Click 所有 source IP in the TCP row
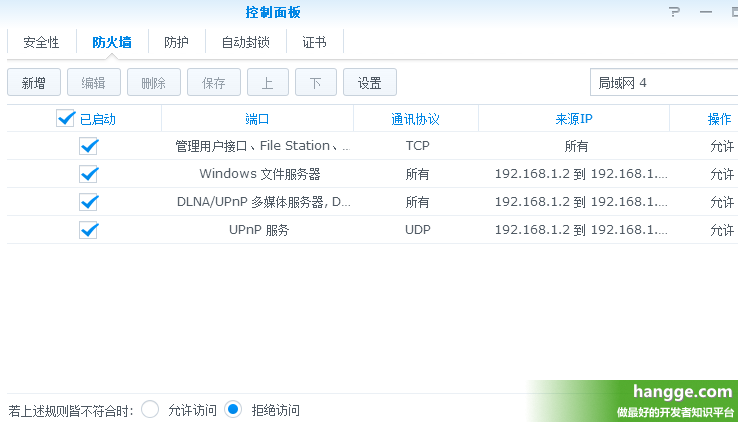The height and width of the screenshot is (422, 738). pyautogui.click(x=576, y=146)
